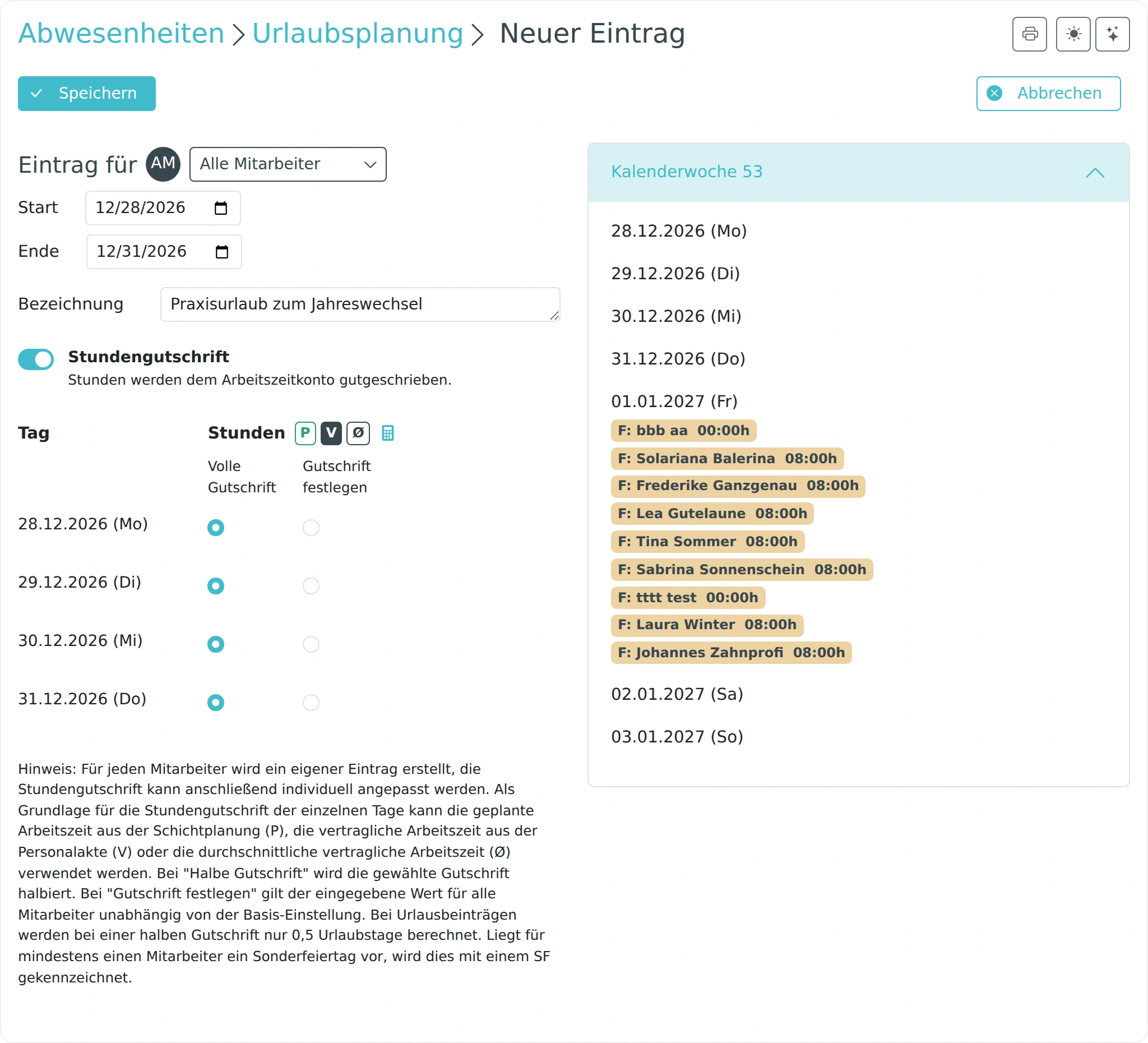
Task: Click the F: Tina Sommer 08:00h tag
Action: coord(708,542)
